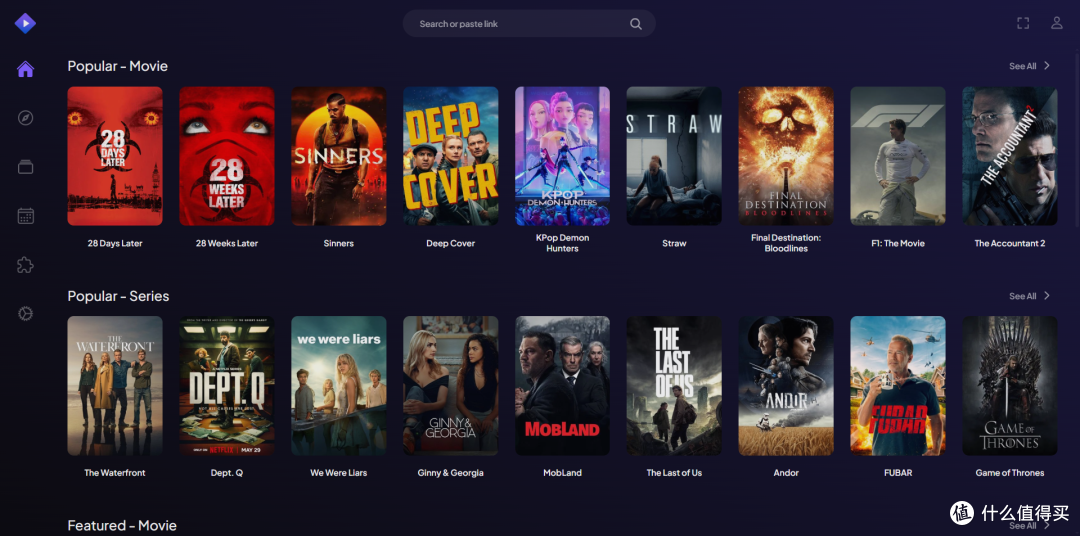The image size is (1080, 536).
Task: Click the 'The Waterfront' title text
Action: [115, 473]
